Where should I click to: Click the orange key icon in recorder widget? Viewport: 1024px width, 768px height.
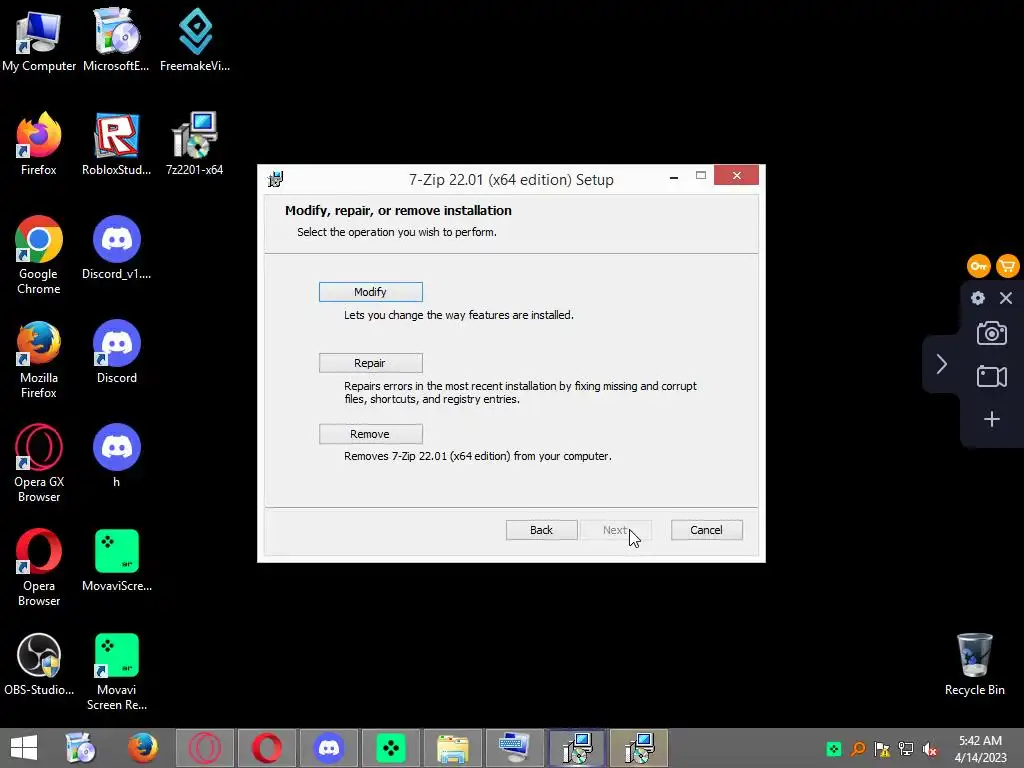(x=978, y=266)
